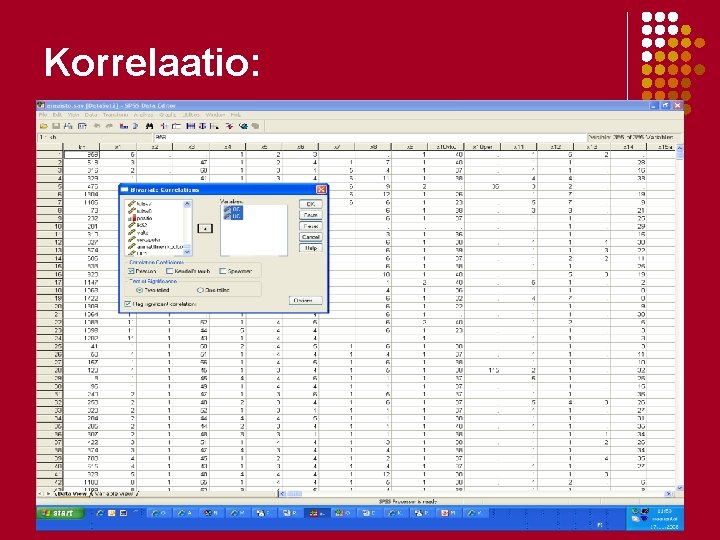Click the source variable list scroll-up arrow

pos(187,203)
